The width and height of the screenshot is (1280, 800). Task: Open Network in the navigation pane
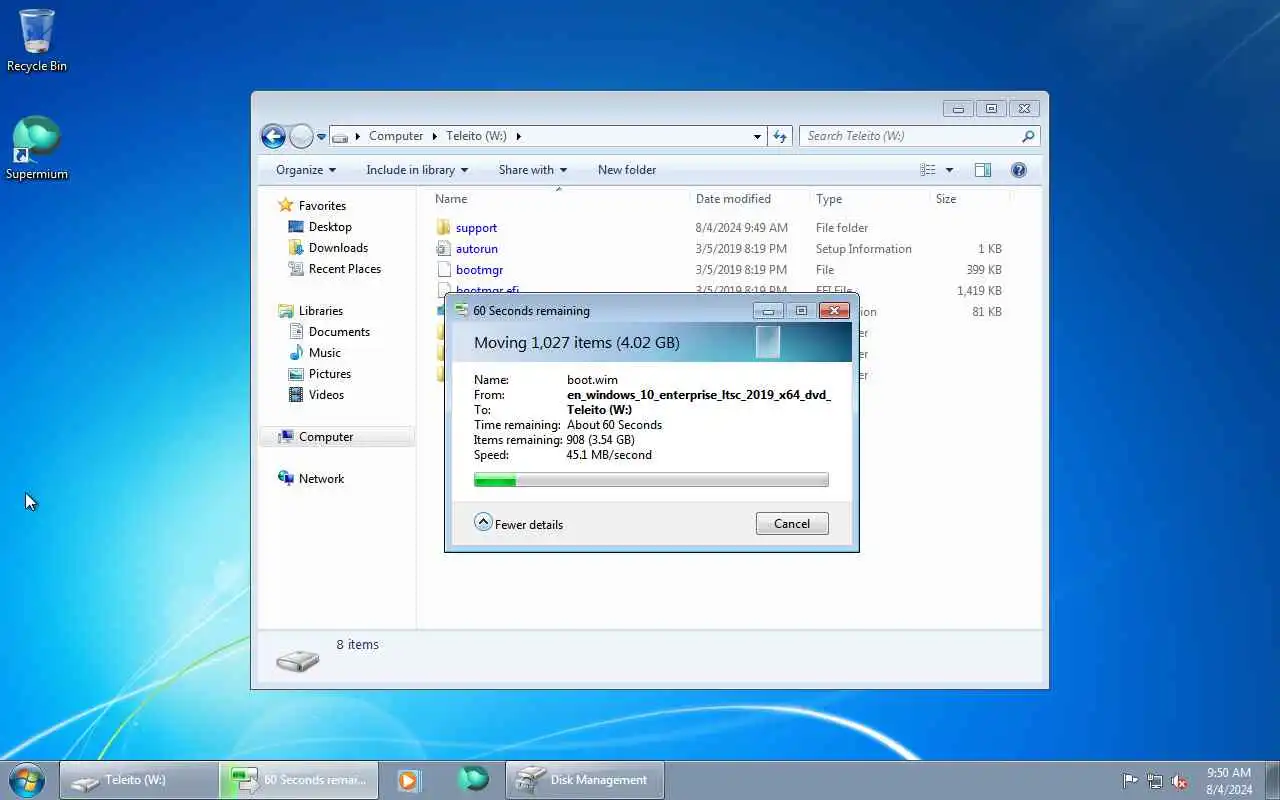(321, 479)
